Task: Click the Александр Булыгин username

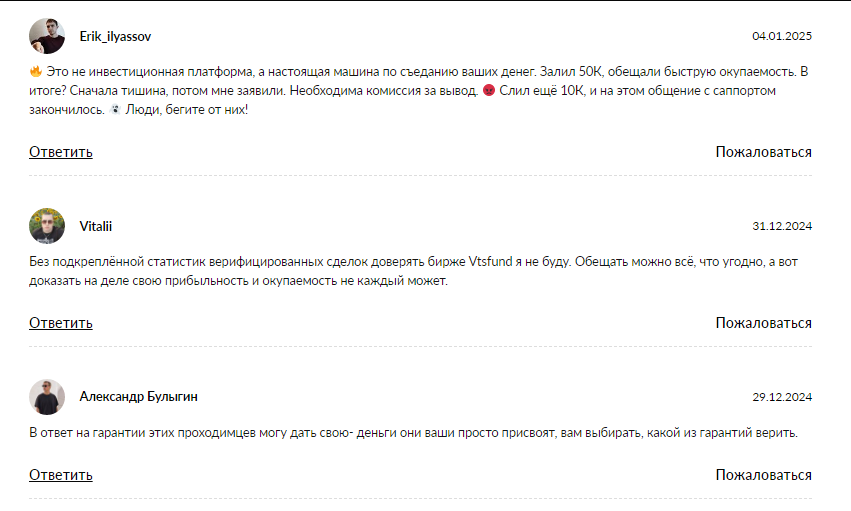Action: (138, 397)
